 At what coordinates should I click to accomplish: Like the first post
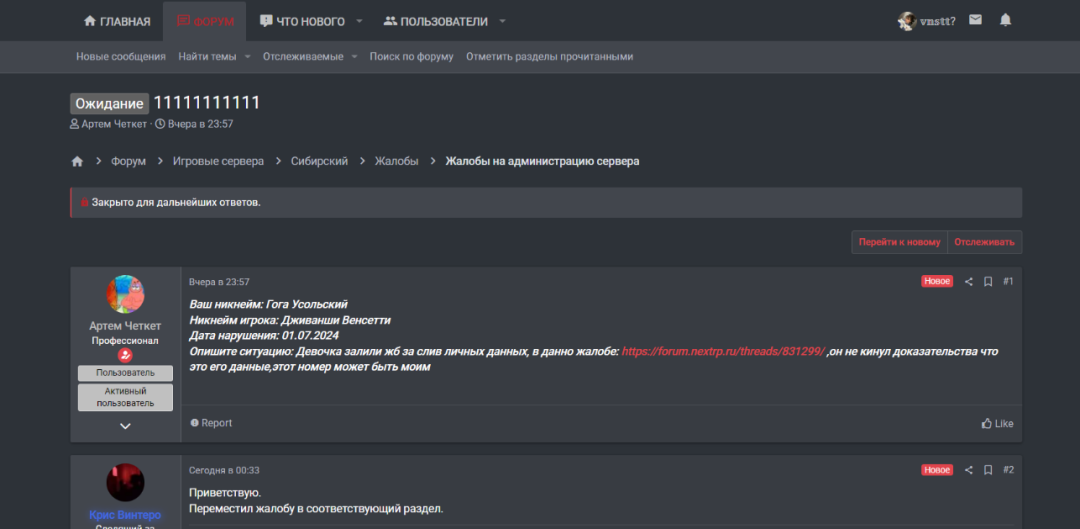pos(997,424)
